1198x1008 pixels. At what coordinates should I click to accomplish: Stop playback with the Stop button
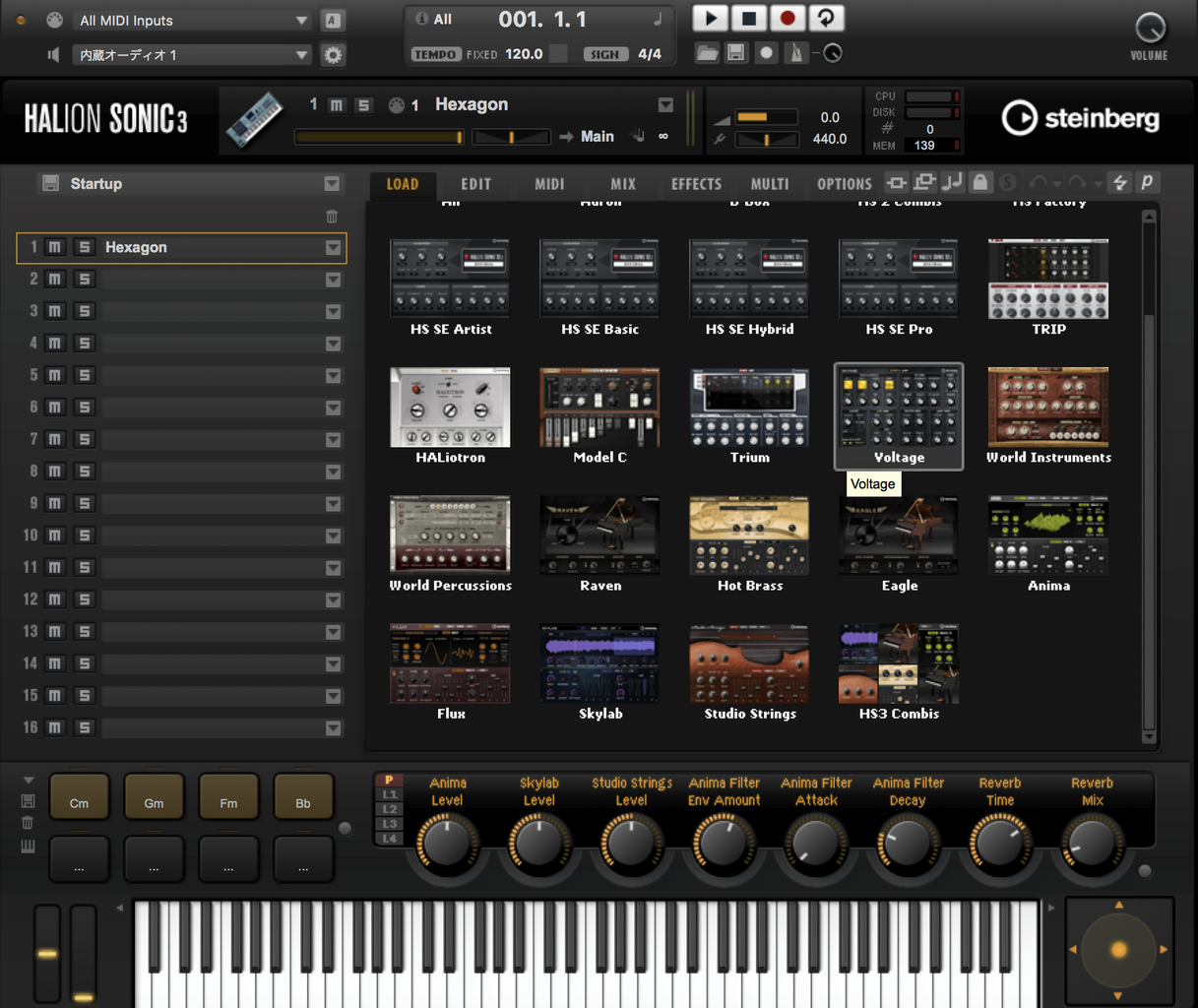click(749, 19)
